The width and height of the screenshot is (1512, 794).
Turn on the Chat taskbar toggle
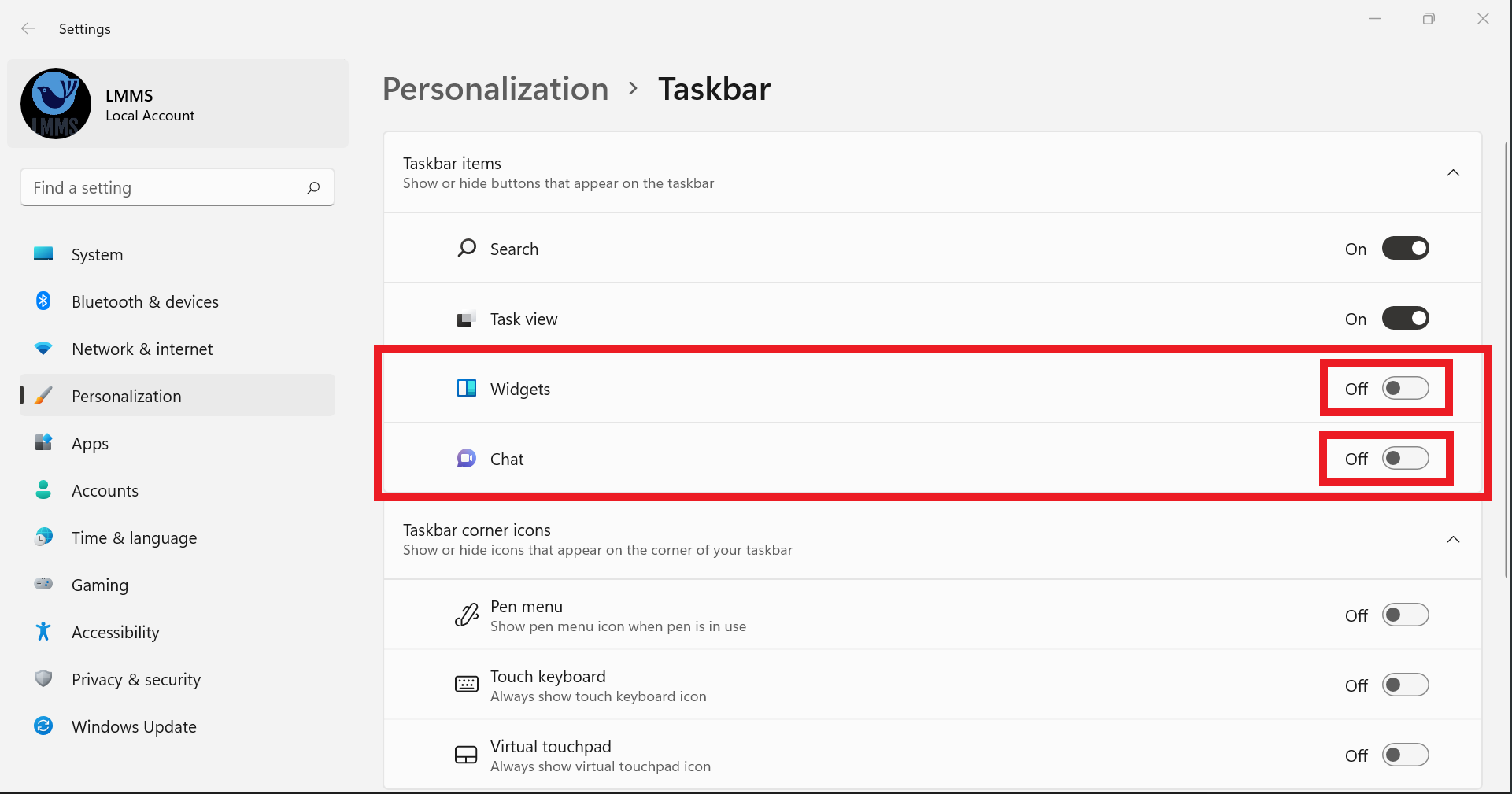point(1405,458)
